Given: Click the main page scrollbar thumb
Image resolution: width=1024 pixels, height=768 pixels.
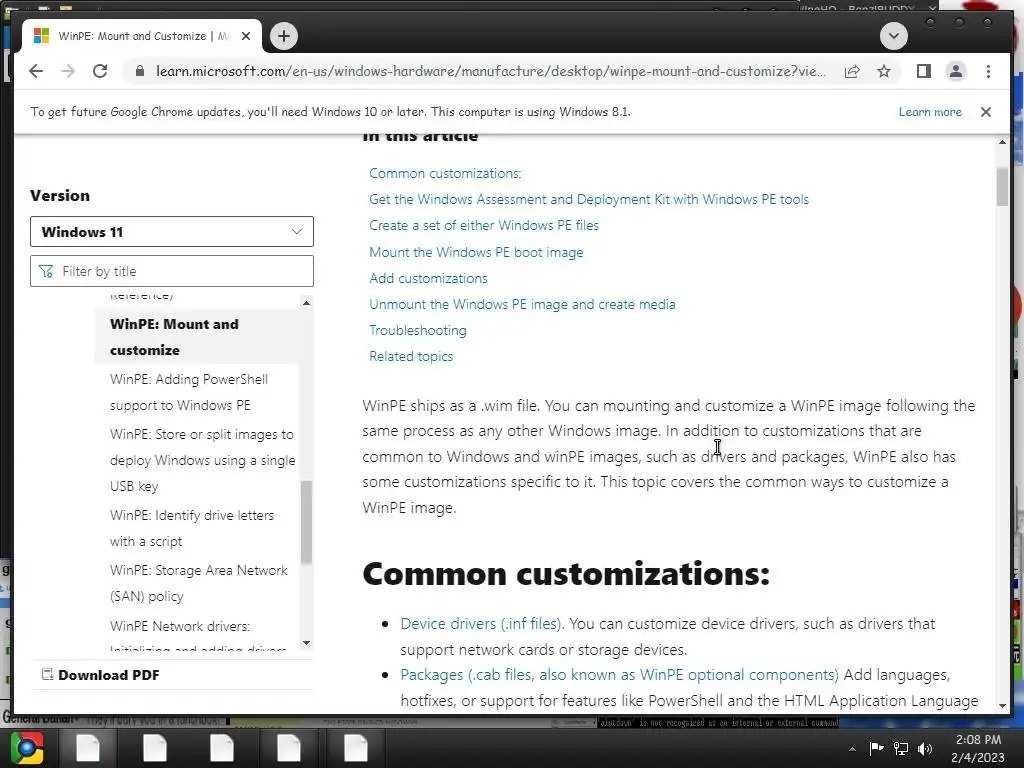Looking at the screenshot, I should [1002, 187].
